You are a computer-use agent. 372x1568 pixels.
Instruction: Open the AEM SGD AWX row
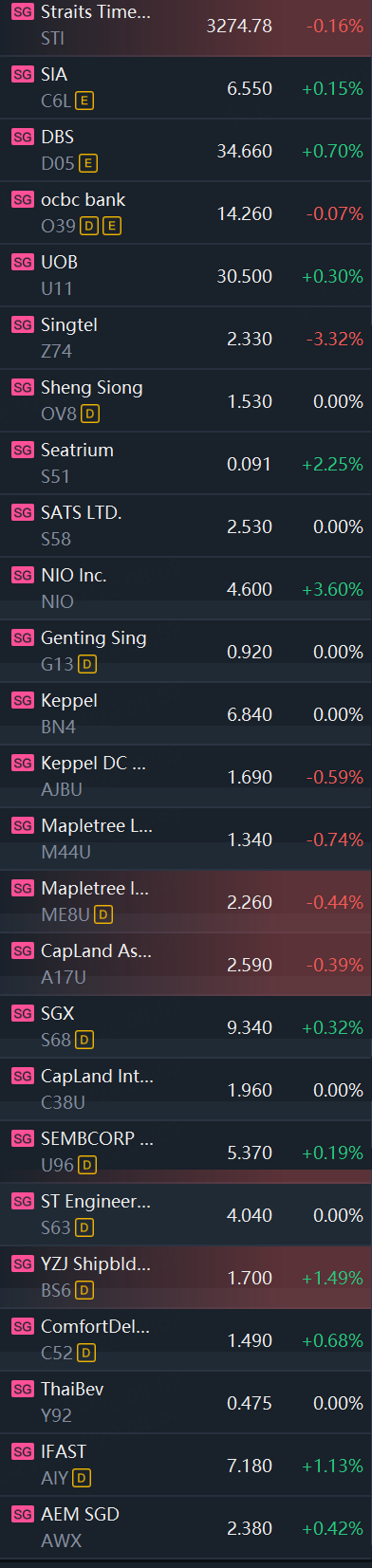(186, 1528)
